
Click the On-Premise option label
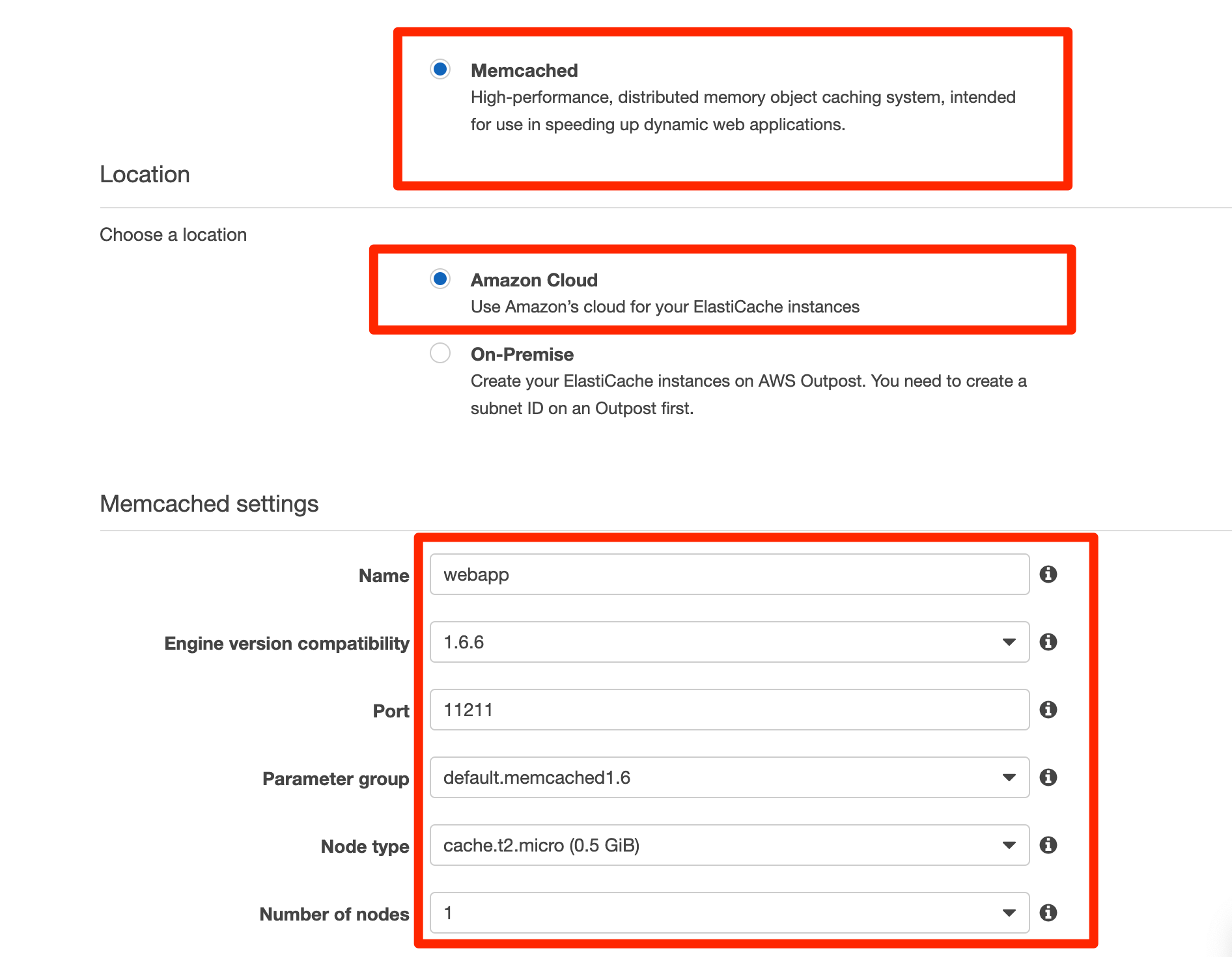522,354
